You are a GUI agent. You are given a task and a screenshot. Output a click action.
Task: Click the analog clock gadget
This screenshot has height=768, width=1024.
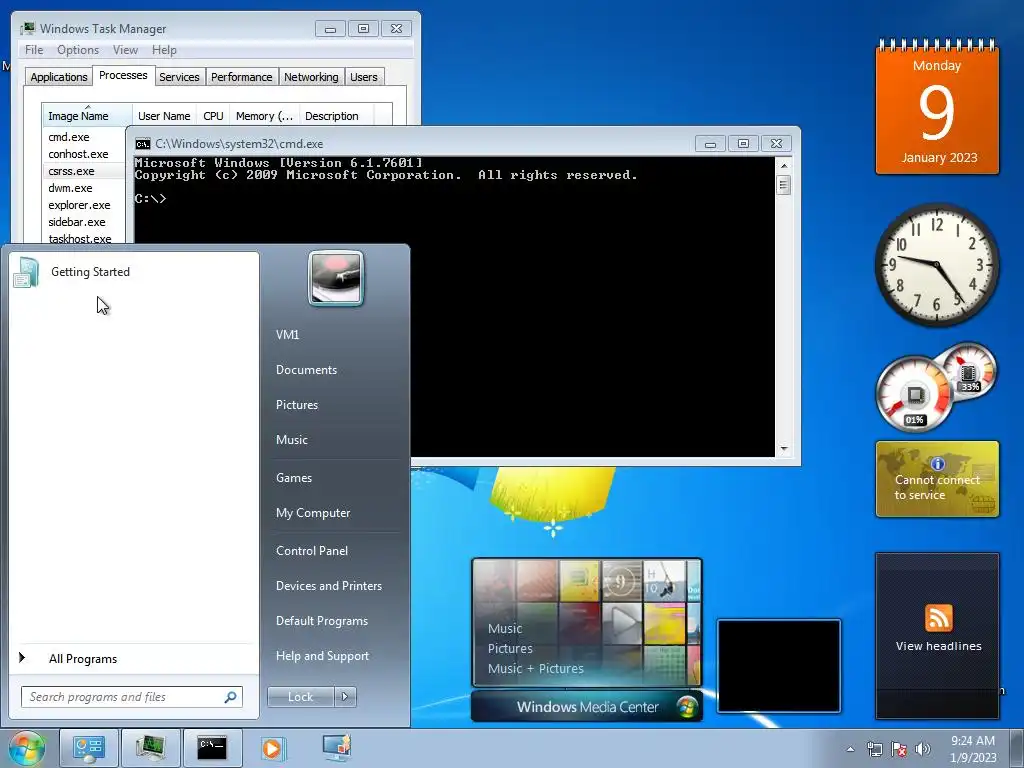937,264
